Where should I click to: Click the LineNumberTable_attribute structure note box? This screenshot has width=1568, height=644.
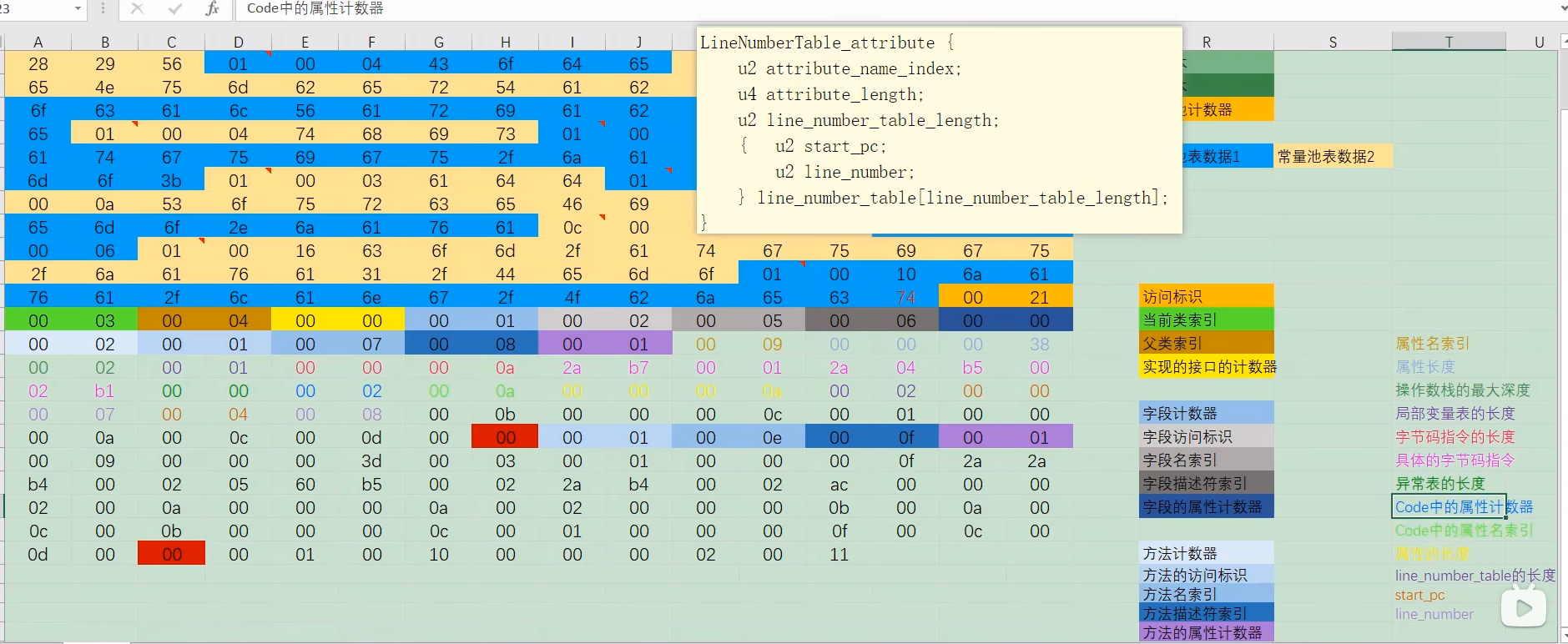tap(940, 130)
